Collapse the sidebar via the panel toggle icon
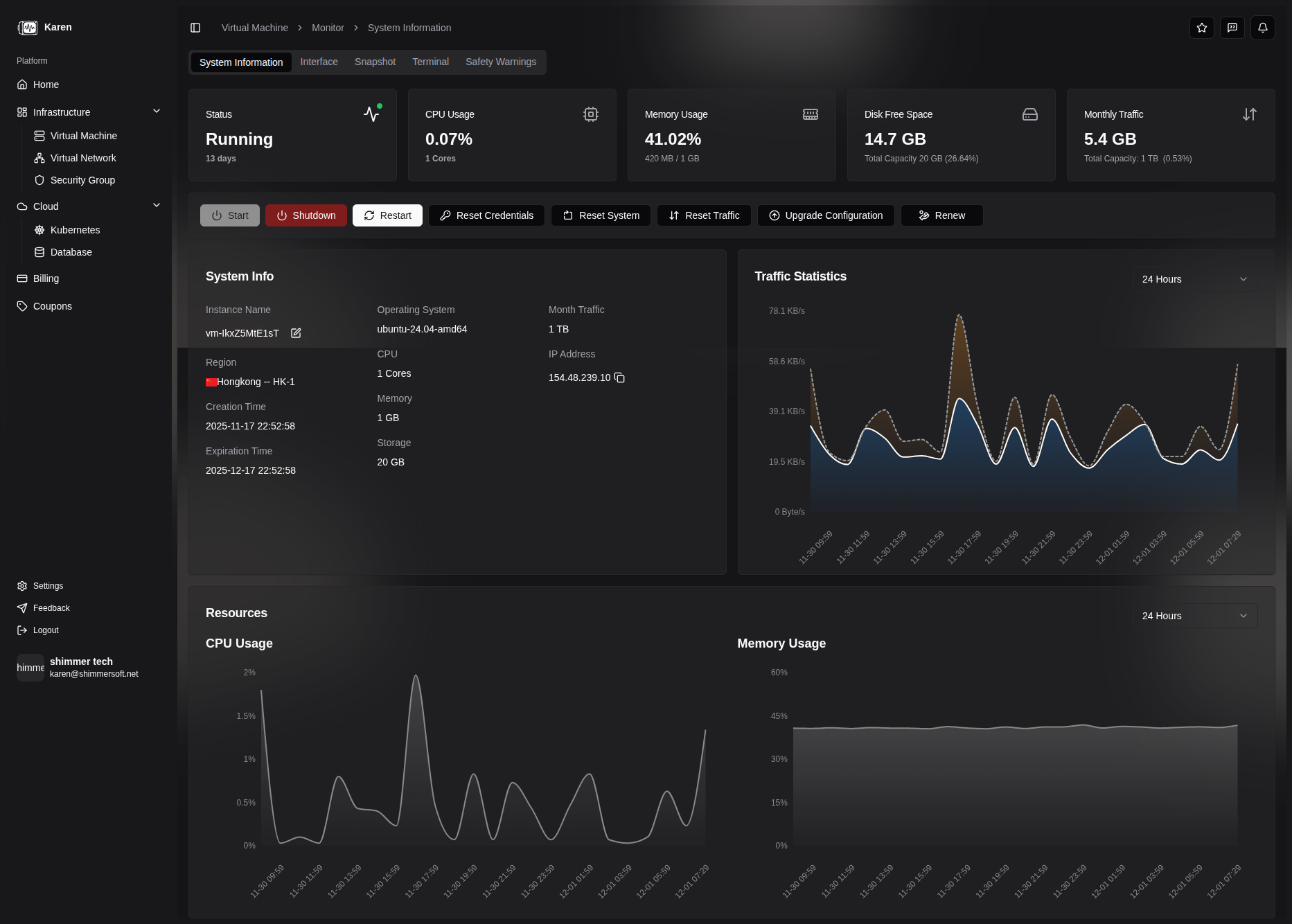Viewport: 1292px width, 924px height. 195,28
